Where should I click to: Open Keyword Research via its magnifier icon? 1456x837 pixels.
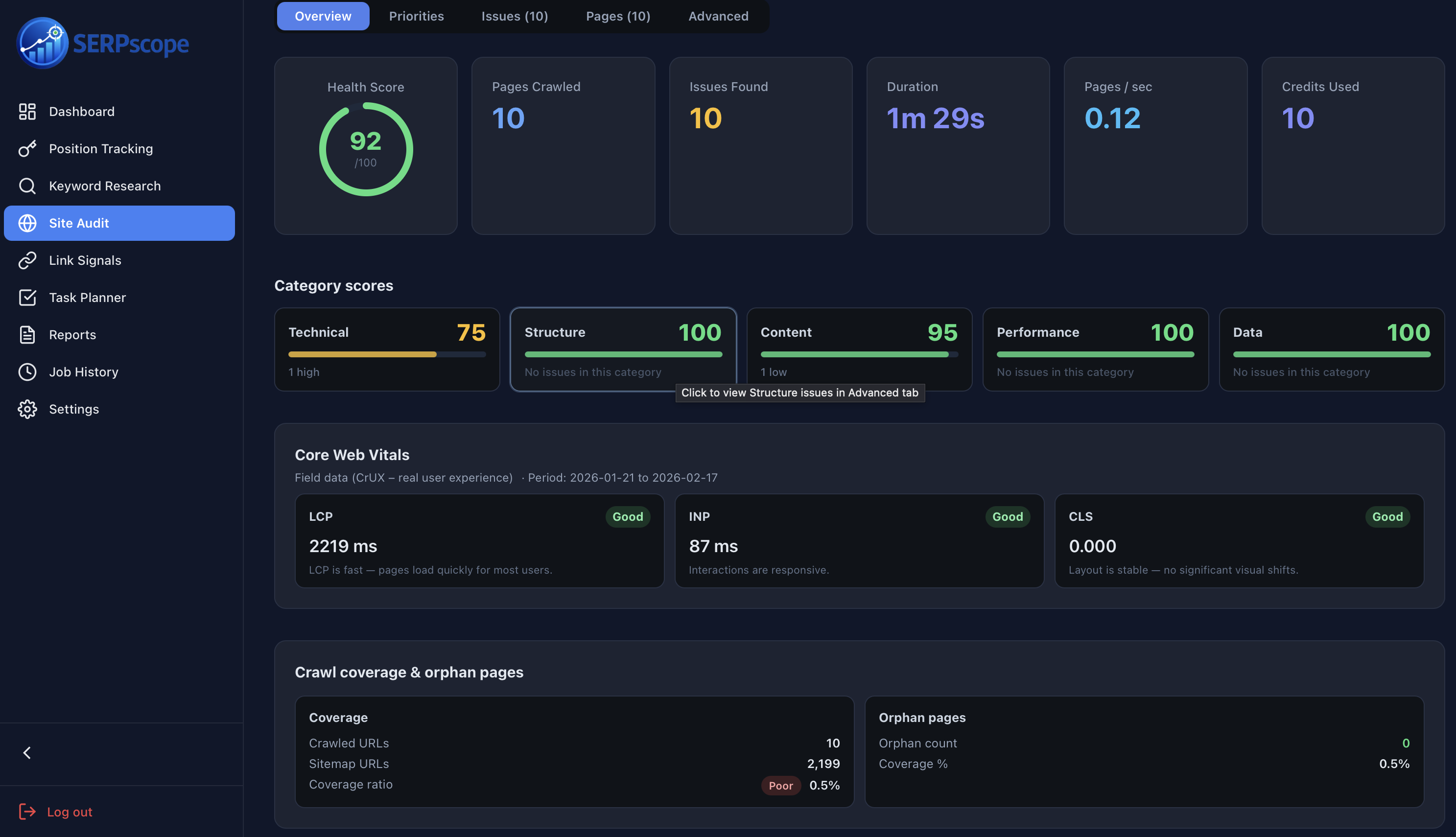pos(27,186)
